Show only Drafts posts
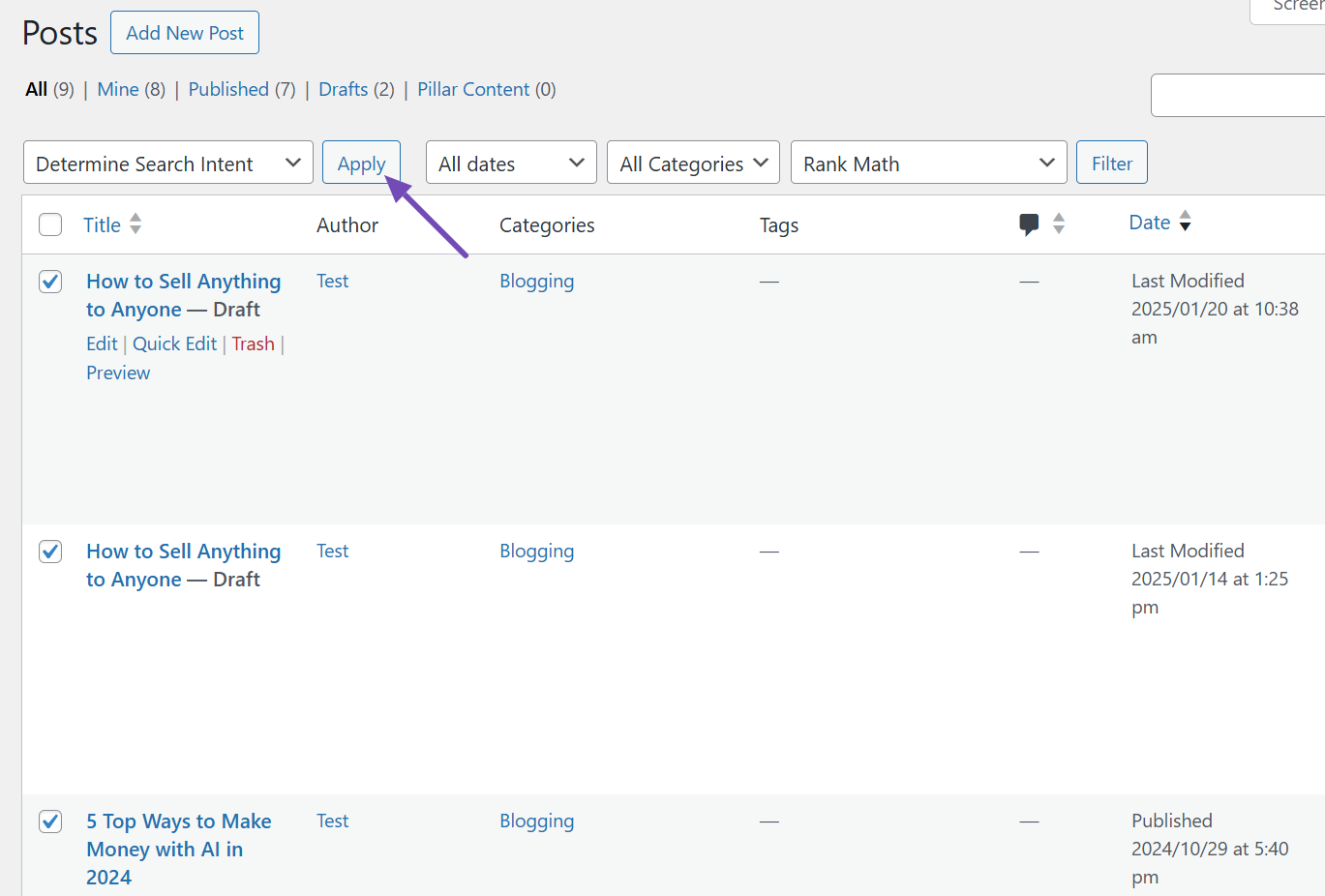Screen dimensions: 1325x896 click(343, 89)
